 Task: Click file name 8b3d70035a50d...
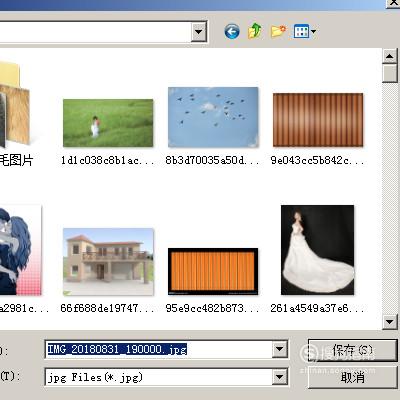(x=213, y=160)
